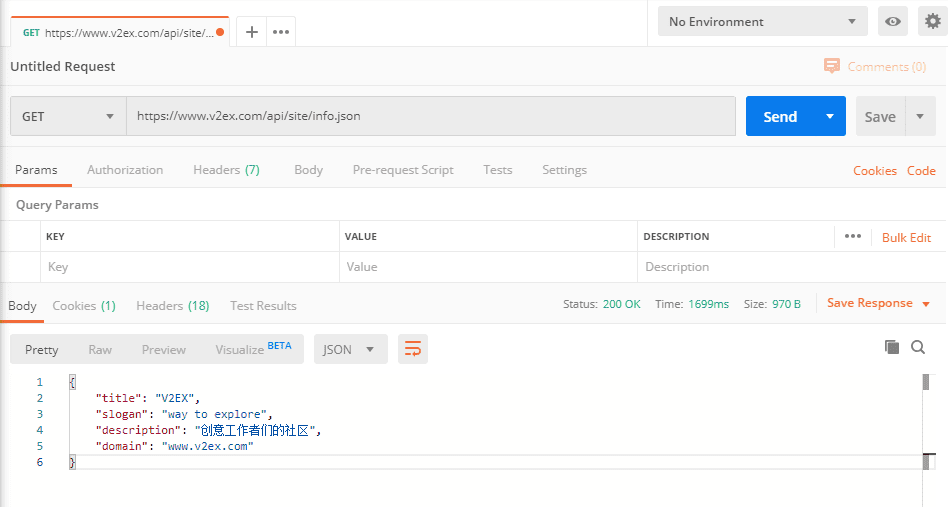Select the GET v2ex request tab
The image size is (948, 507).
coord(120,33)
